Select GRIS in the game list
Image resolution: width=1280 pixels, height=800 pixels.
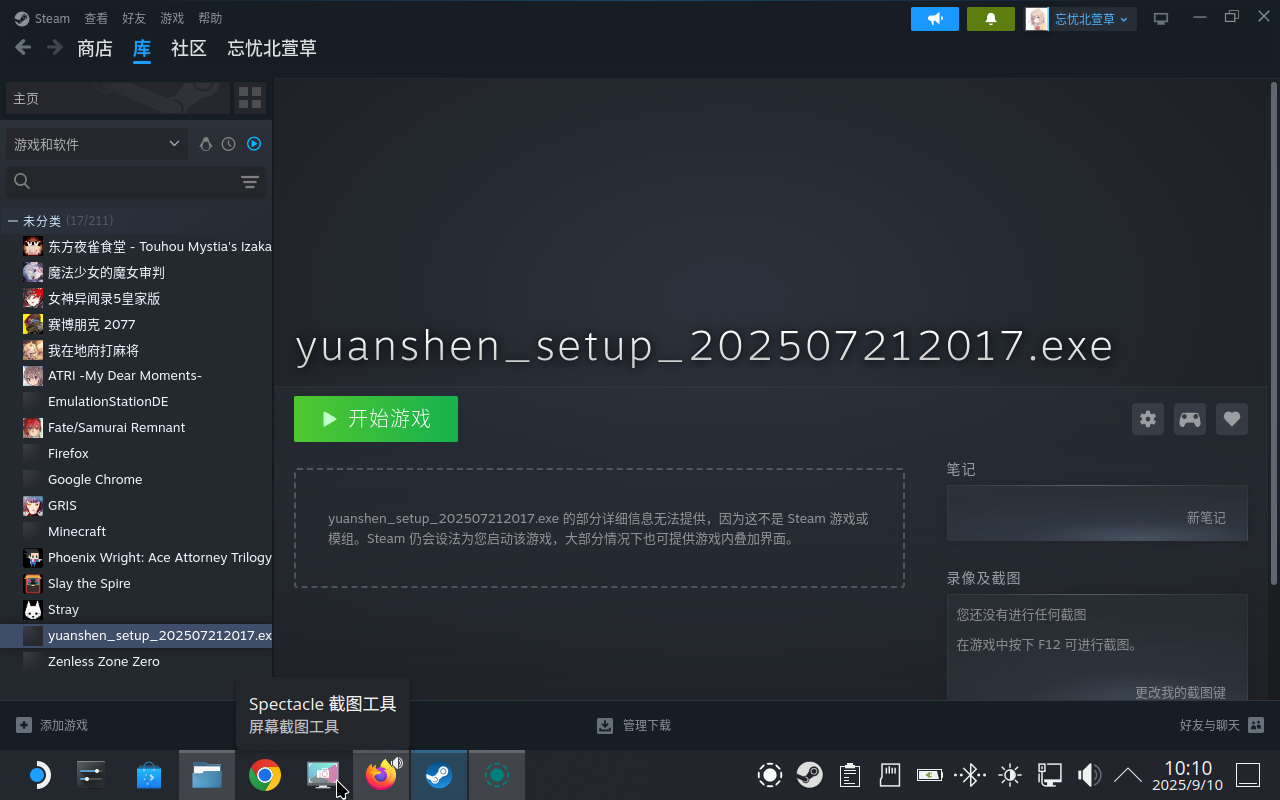tap(138, 506)
